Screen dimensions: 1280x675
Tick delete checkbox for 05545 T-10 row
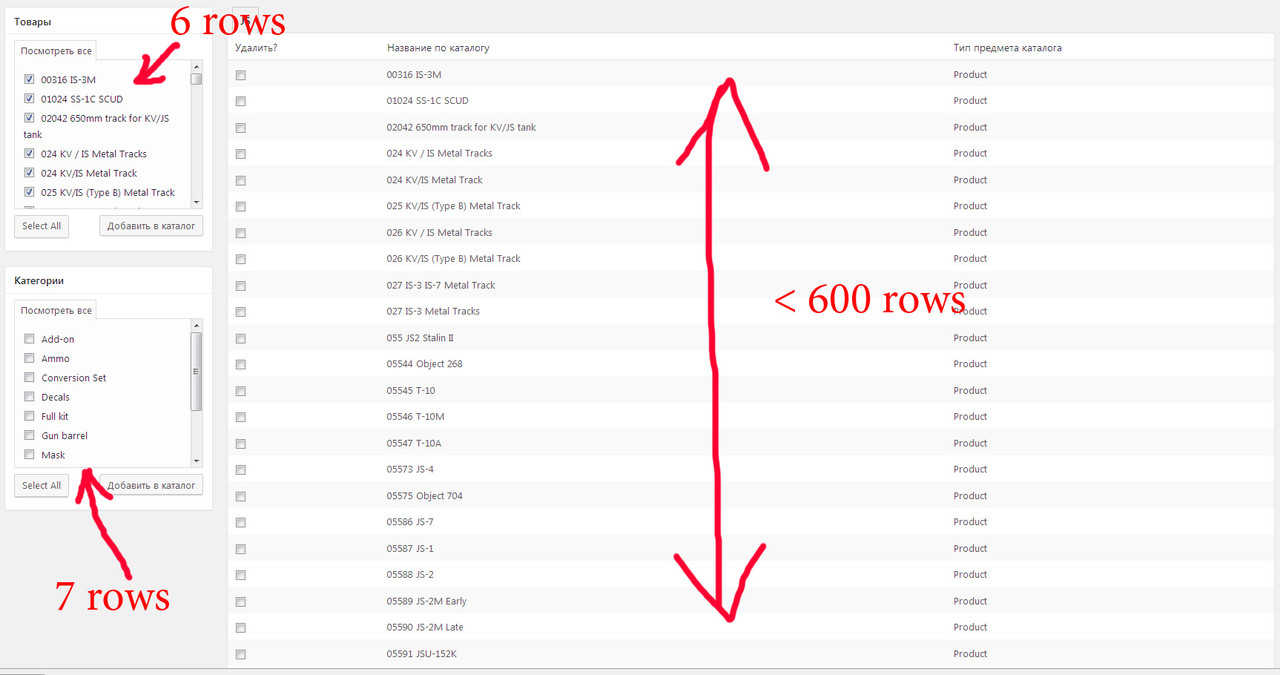click(x=241, y=391)
